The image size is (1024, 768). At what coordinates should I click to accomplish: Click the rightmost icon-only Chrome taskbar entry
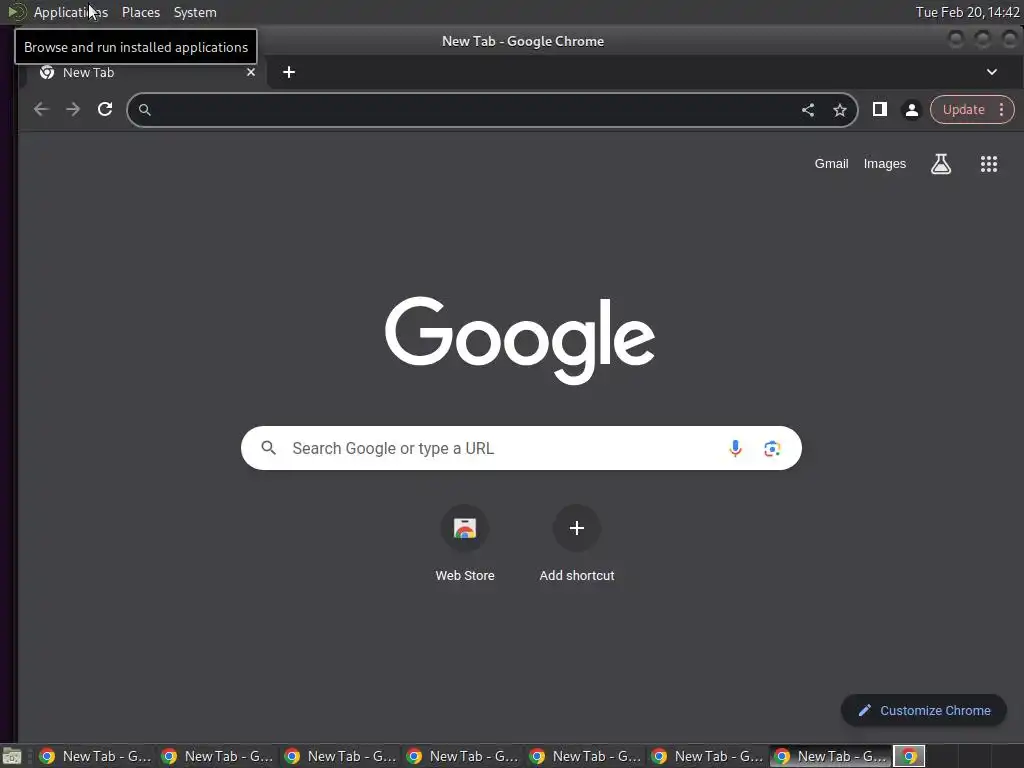pyautogui.click(x=909, y=756)
